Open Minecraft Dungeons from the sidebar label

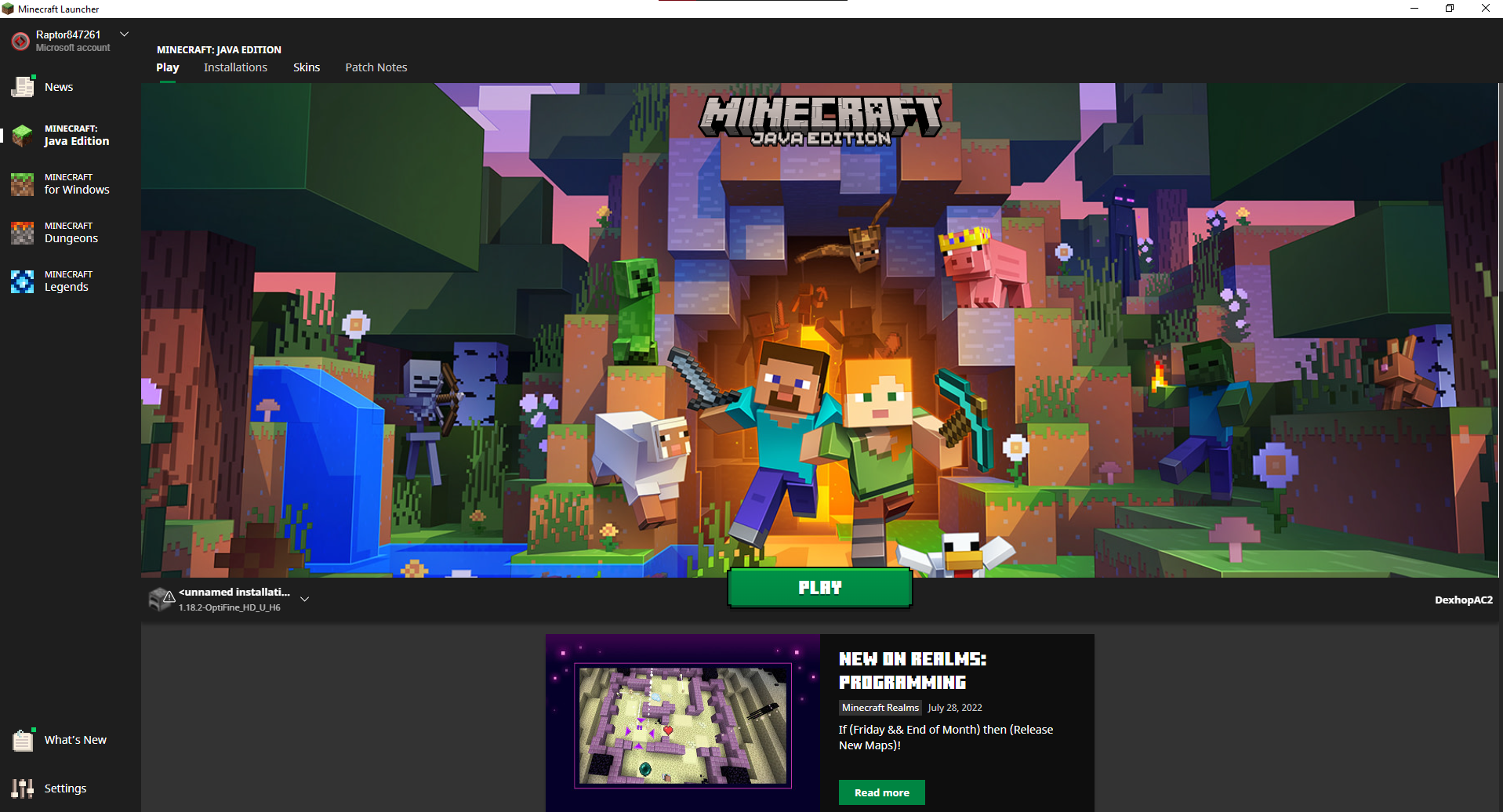pyautogui.click(x=71, y=233)
